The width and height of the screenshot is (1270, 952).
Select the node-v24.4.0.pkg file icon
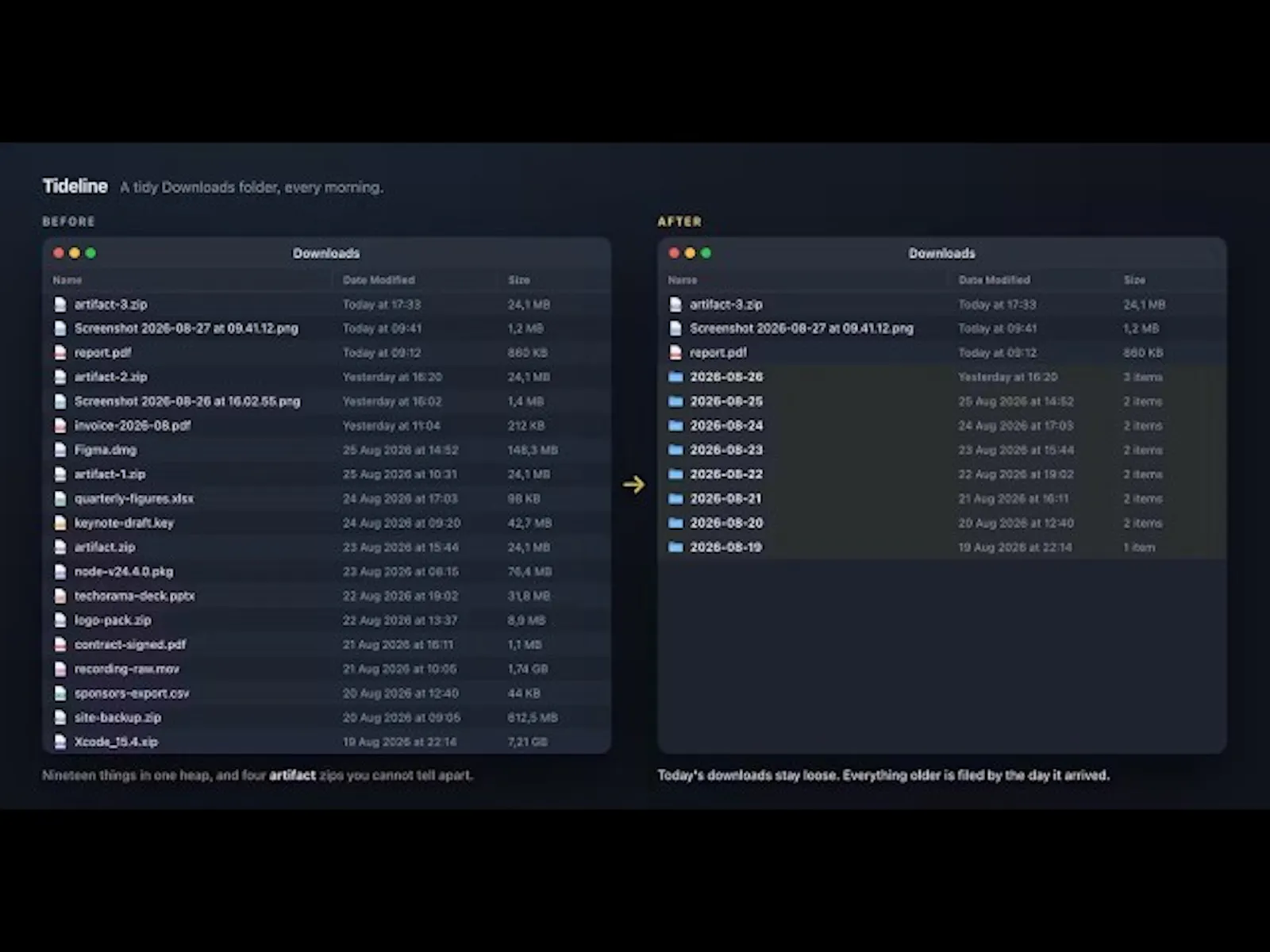60,571
